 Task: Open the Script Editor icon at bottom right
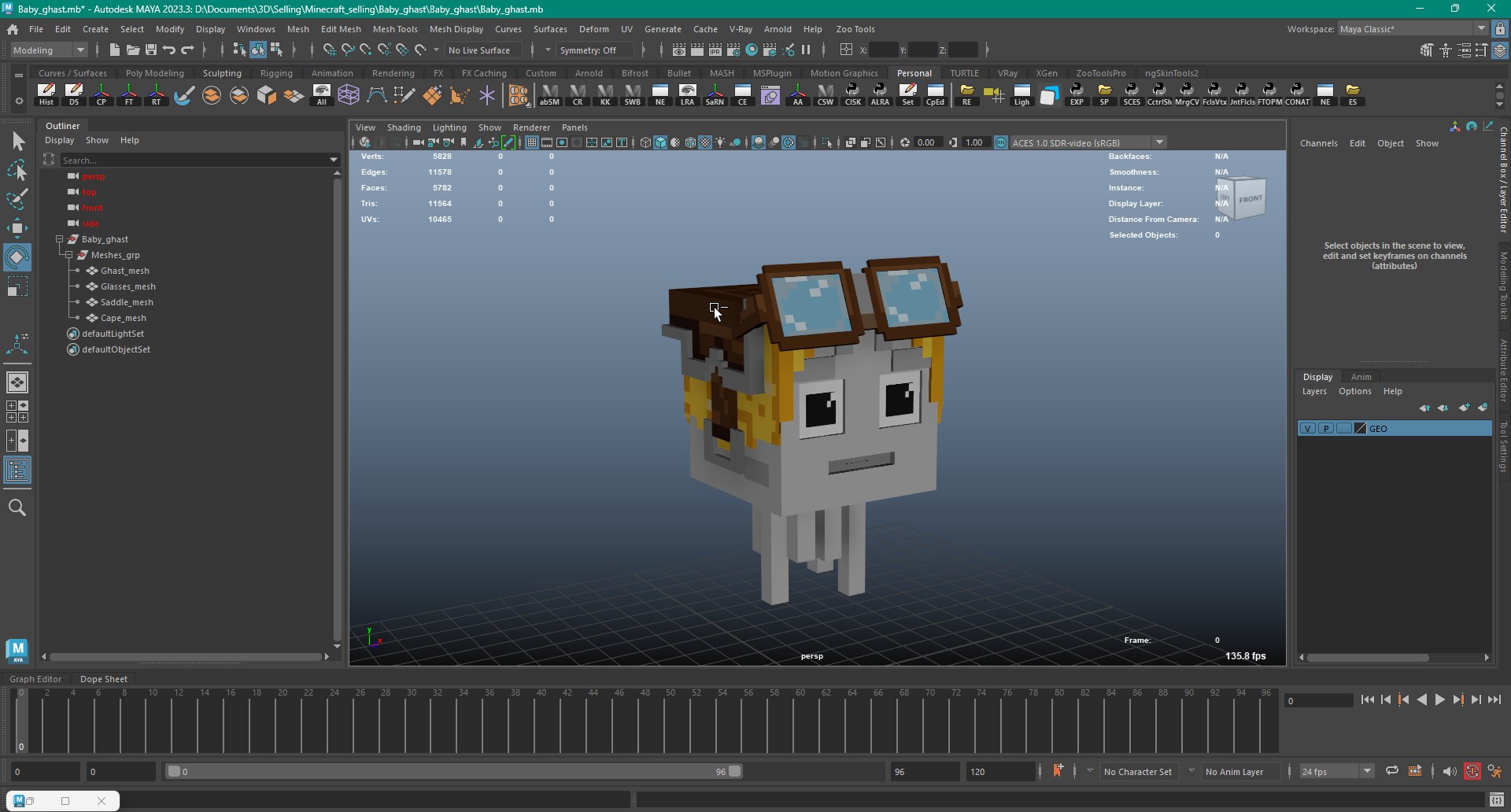pos(1496,800)
